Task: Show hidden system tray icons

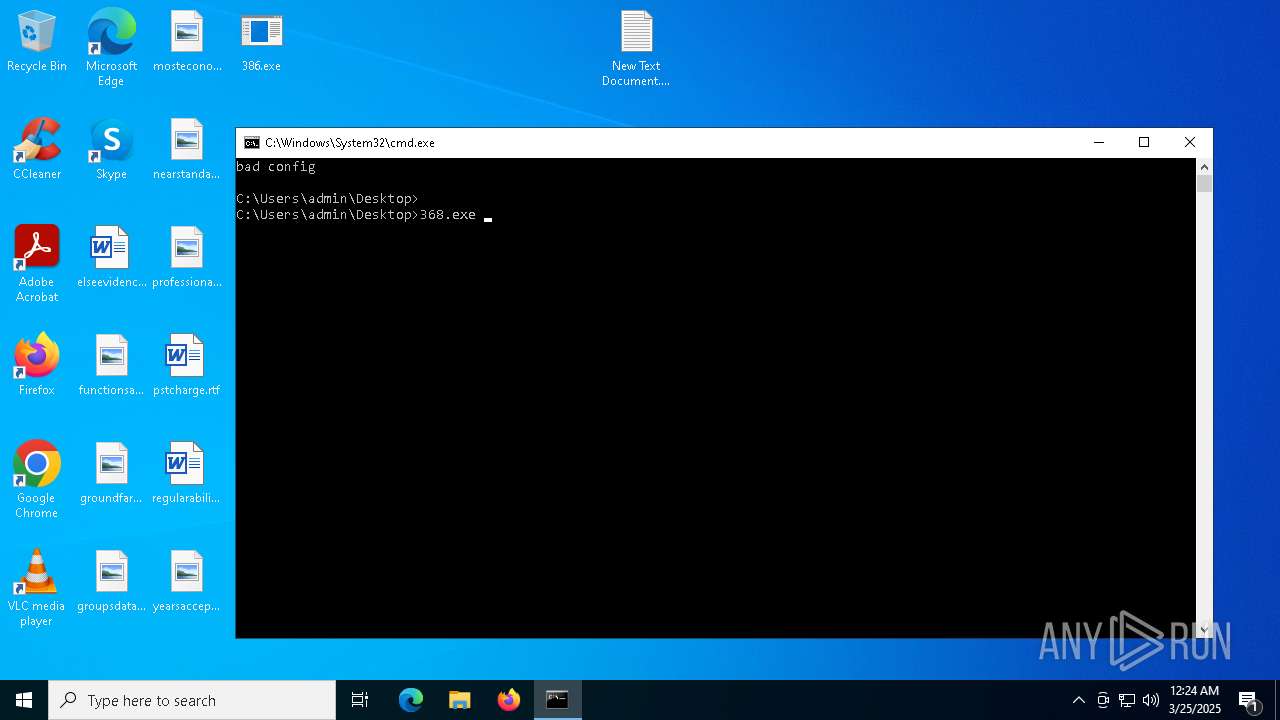Action: [1078, 700]
